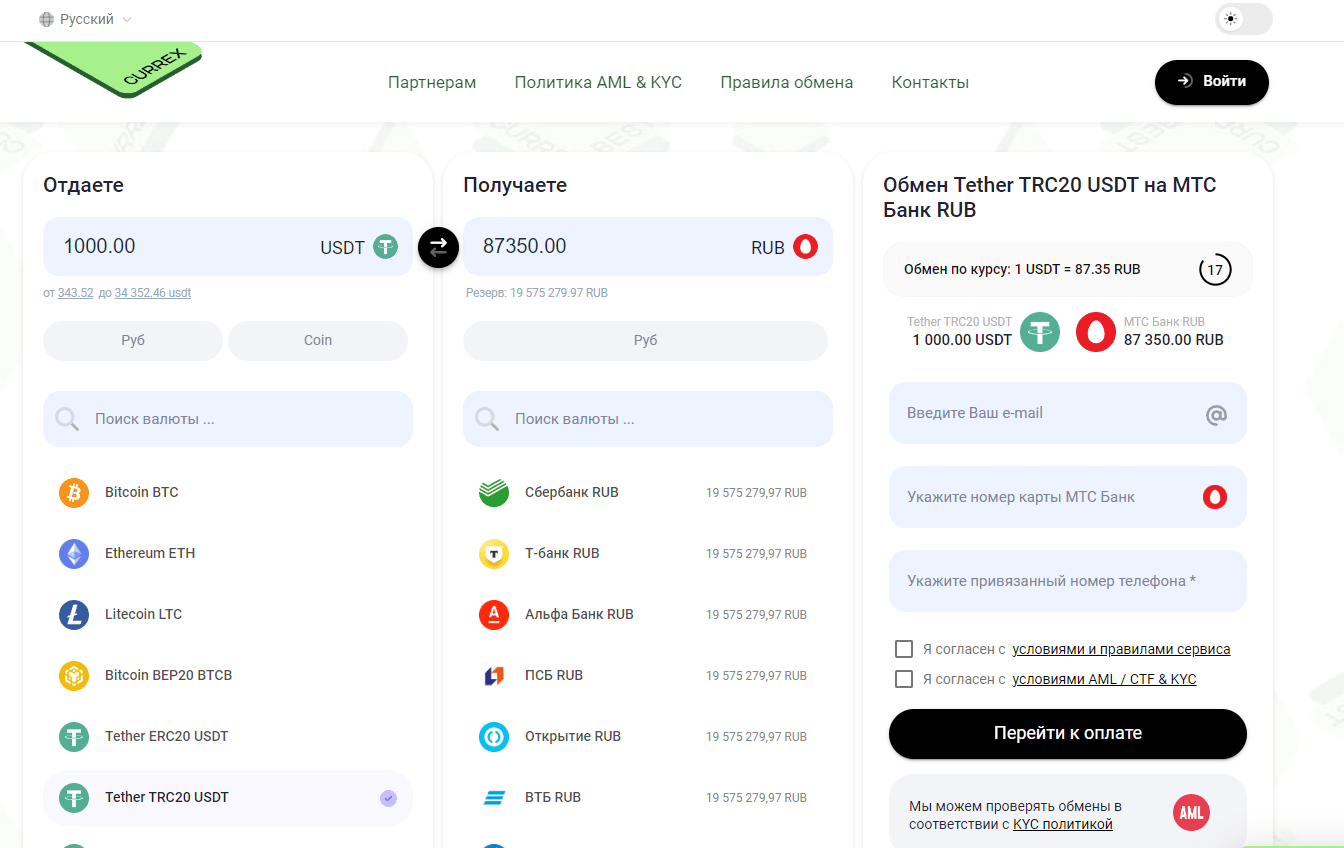Focus the Поиск валюты field under Отдаете

pos(228,419)
